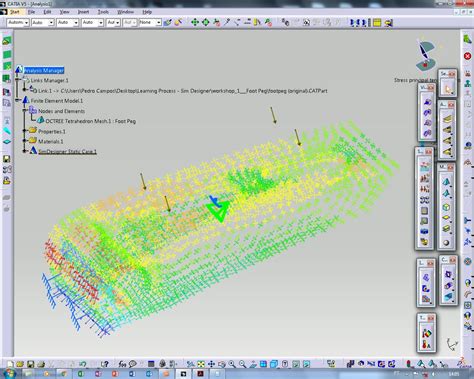Click the Undo arrow icon
Image resolution: width=474 pixels, height=379 pixels.
click(x=83, y=364)
